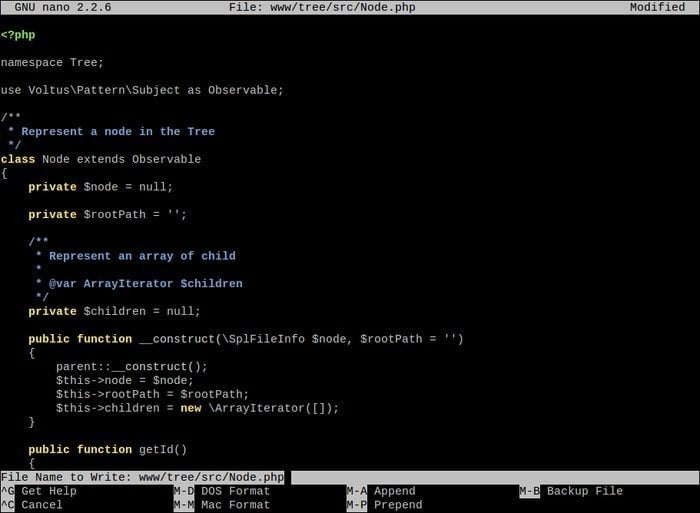This screenshot has height=513, width=700.
Task: Click the '<?php' opening tag line
Action: [18, 35]
